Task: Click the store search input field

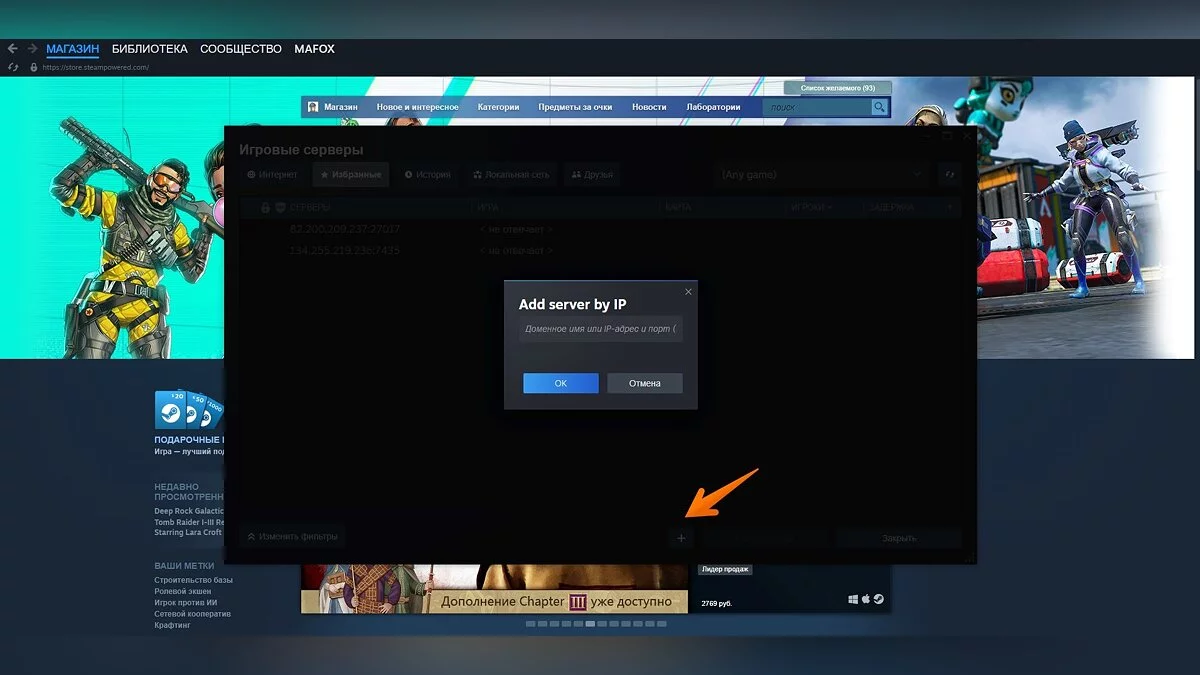Action: (816, 107)
